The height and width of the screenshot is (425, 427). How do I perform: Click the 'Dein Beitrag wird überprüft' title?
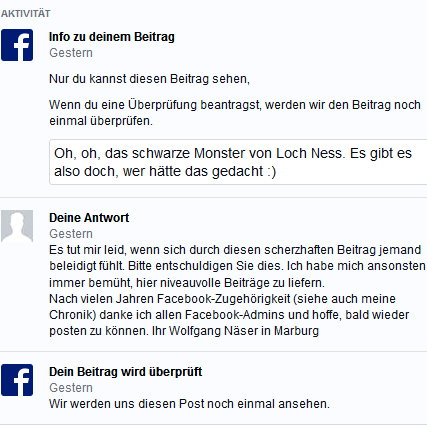click(x=126, y=372)
